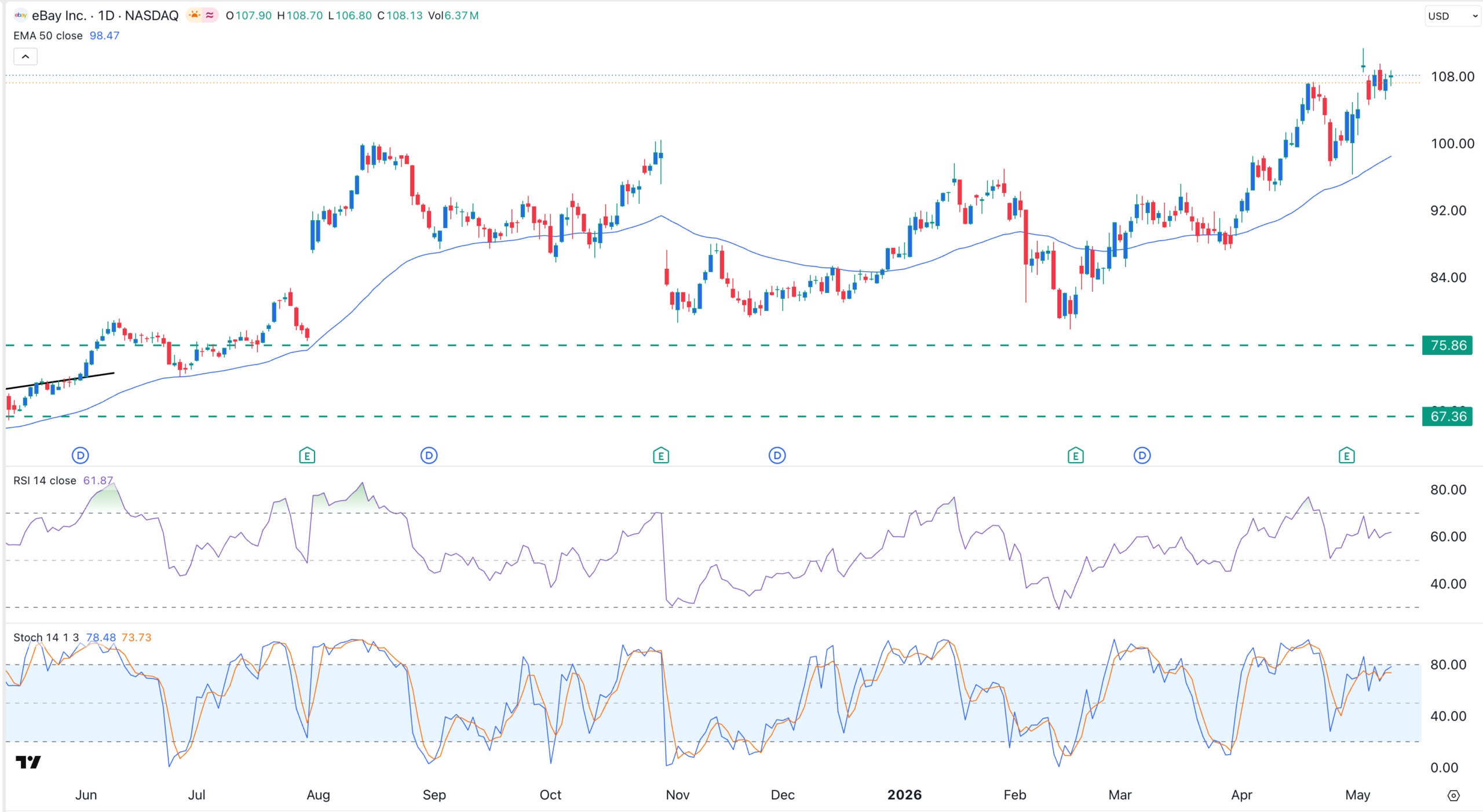Click the pink approximate-data indicator icon
Viewport: 1483px width, 812px height.
tap(210, 16)
